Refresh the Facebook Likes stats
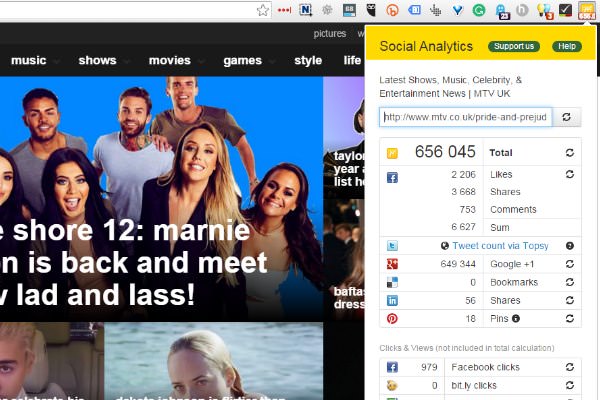This screenshot has width=600, height=400. pos(570,175)
